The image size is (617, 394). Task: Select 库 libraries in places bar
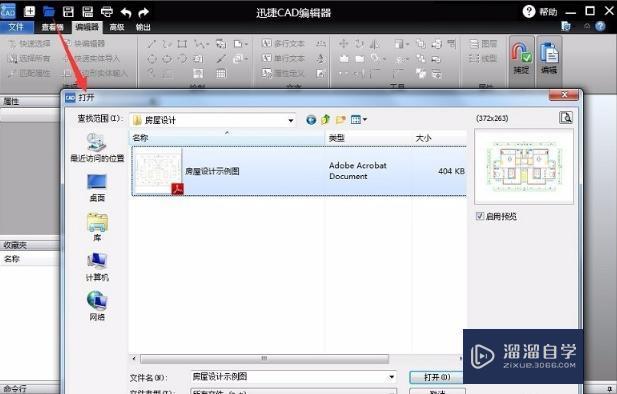(97, 228)
